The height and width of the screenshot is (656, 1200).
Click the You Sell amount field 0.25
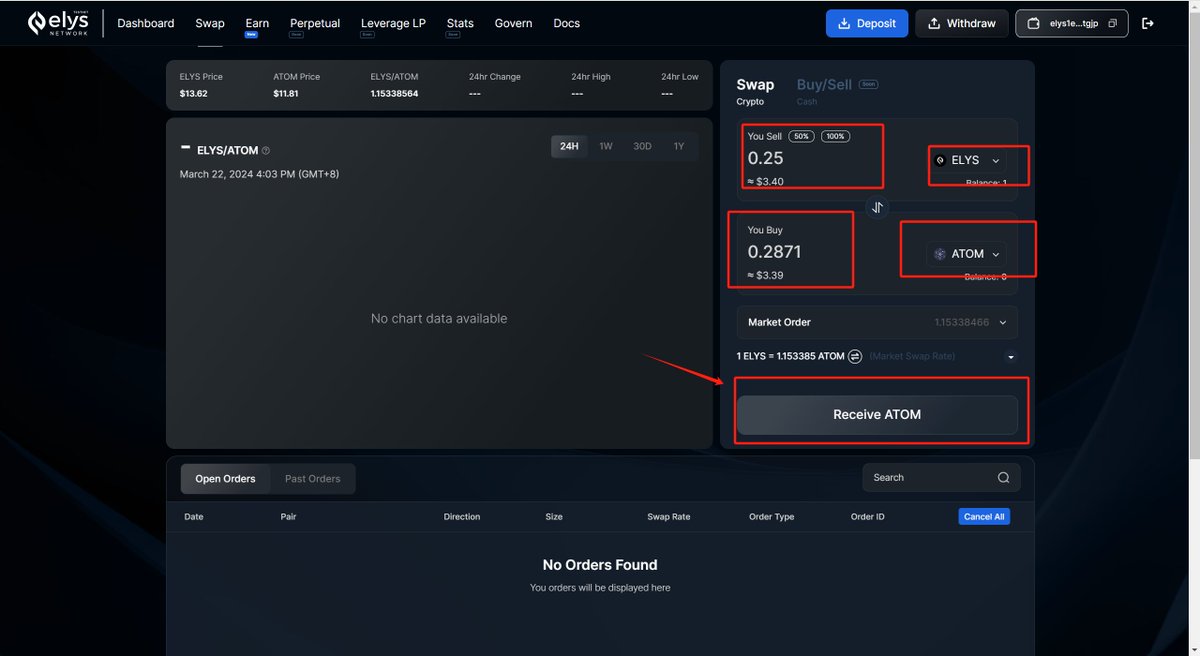pyautogui.click(x=766, y=158)
